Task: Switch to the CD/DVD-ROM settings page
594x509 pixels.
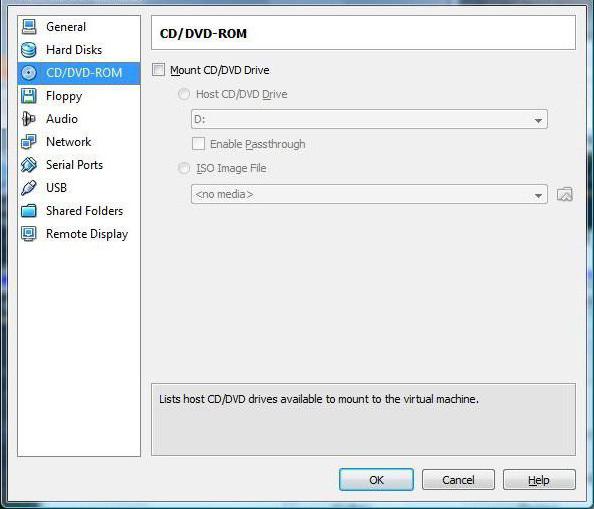Action: click(79, 73)
